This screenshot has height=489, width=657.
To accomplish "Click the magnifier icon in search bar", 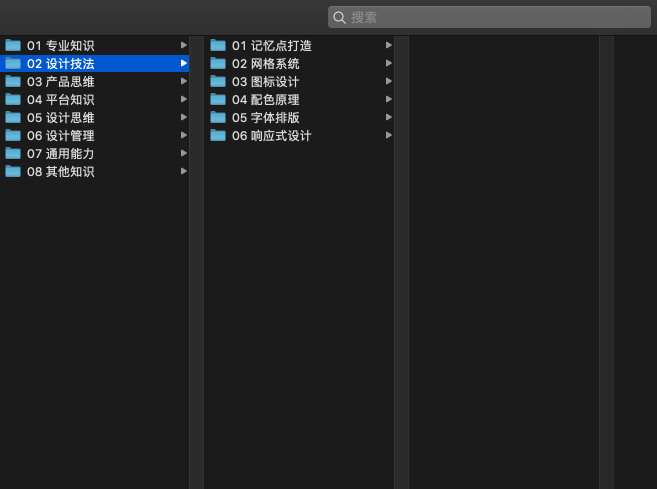I will 339,18.
